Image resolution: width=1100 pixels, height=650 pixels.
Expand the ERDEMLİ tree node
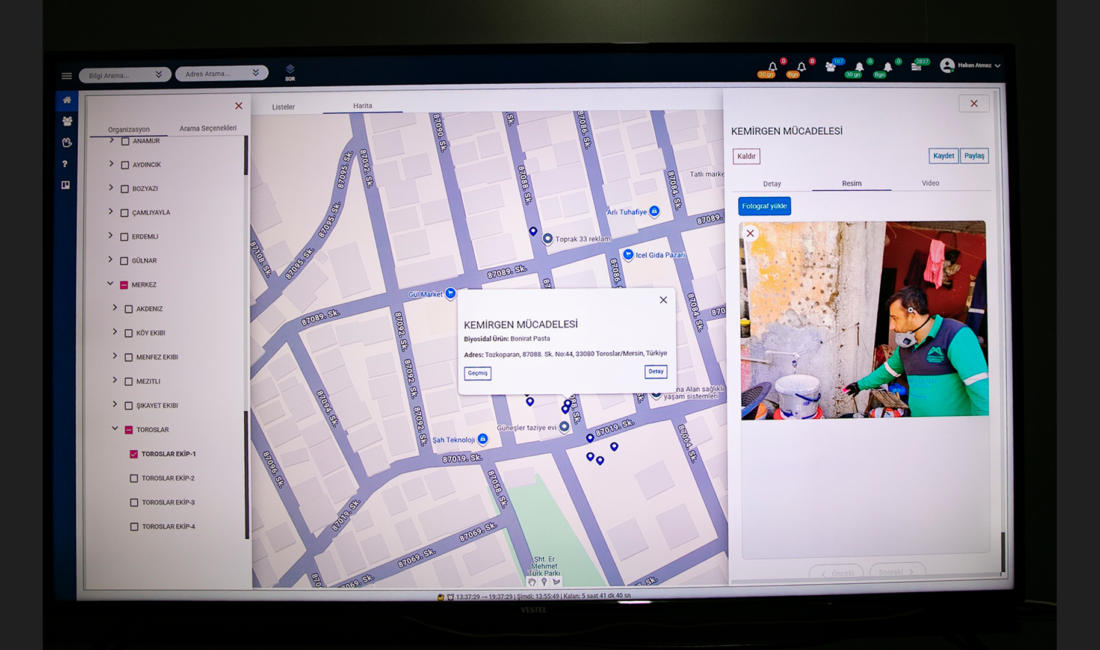(110, 236)
